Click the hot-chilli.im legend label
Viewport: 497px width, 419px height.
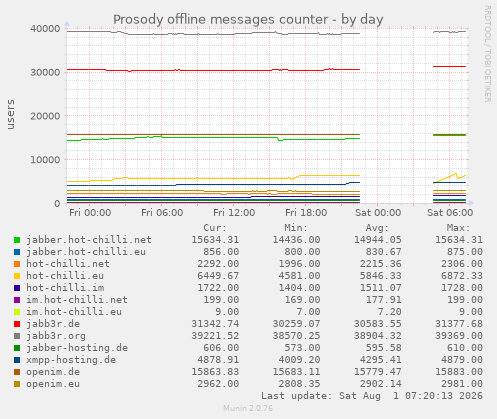tap(65, 288)
